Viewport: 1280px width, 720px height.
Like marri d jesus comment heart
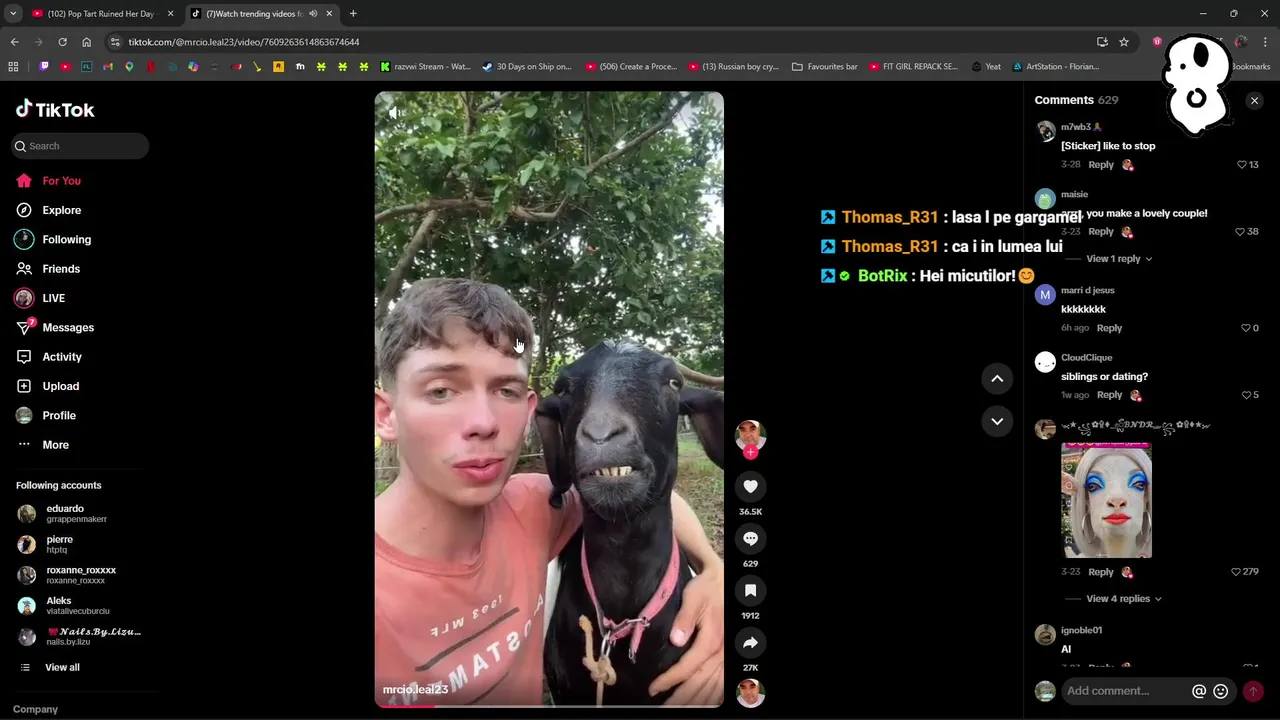click(x=1246, y=328)
